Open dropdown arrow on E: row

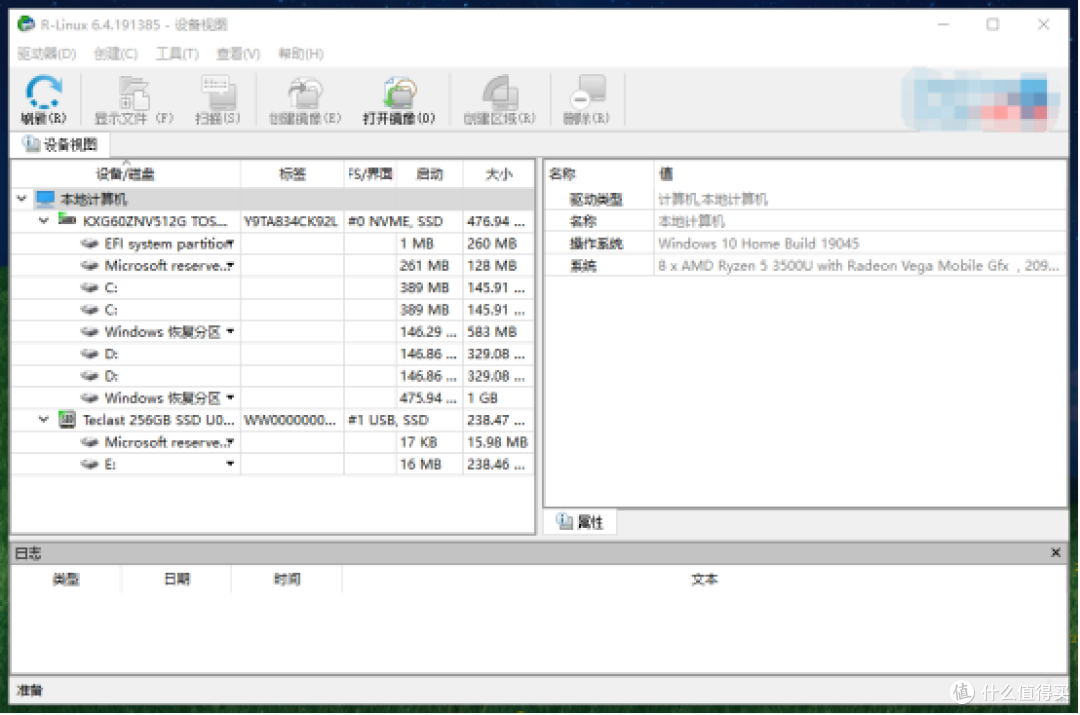point(230,464)
